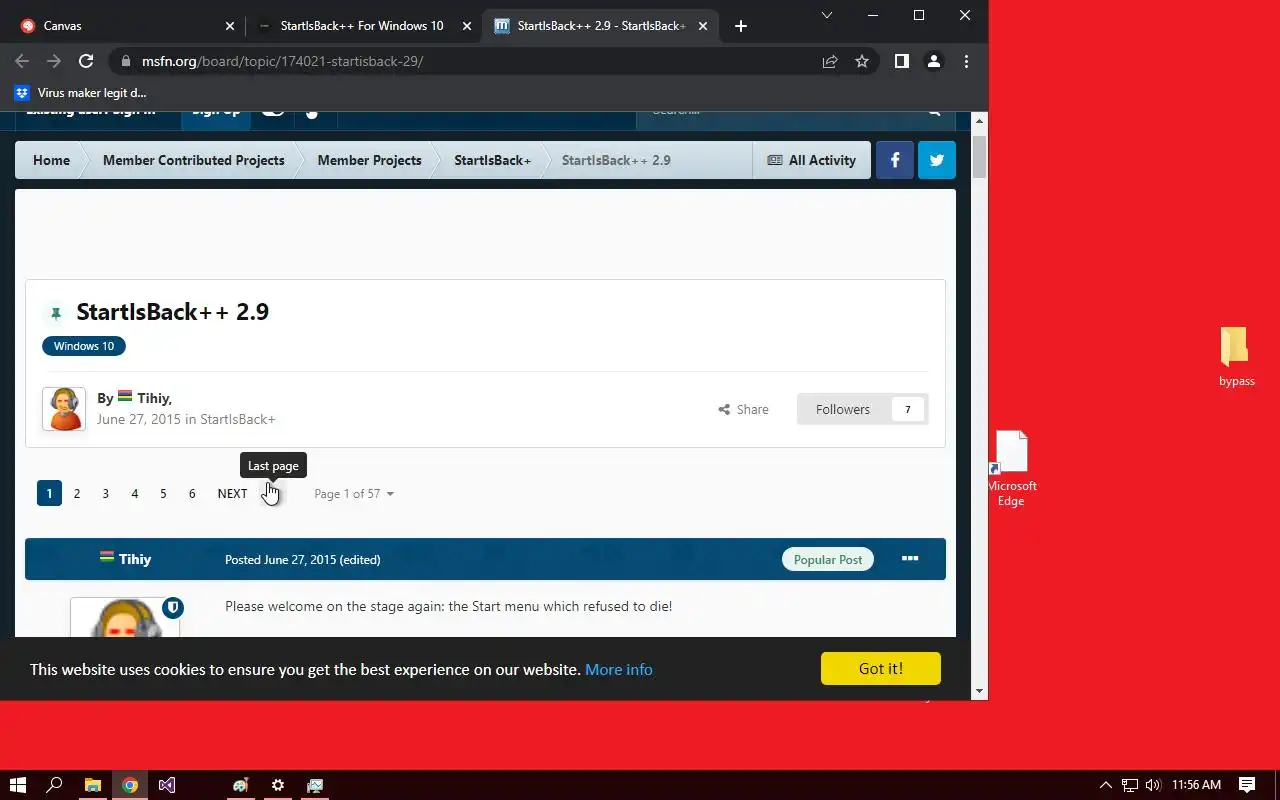Go to page 4 of topic
The height and width of the screenshot is (800, 1280).
click(134, 493)
